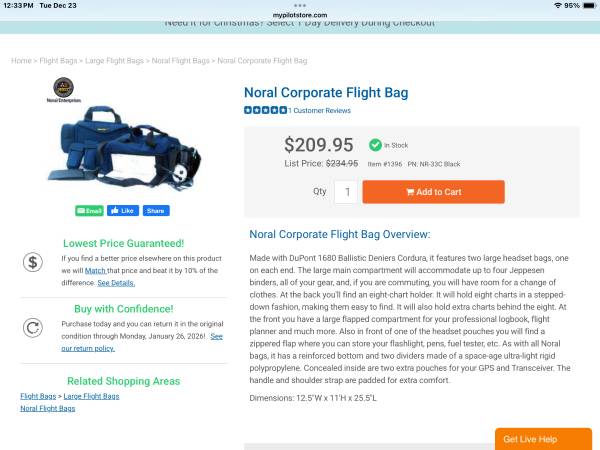Image resolution: width=600 pixels, height=450 pixels.
Task: Click the Facebook Like button
Action: [x=122, y=211]
